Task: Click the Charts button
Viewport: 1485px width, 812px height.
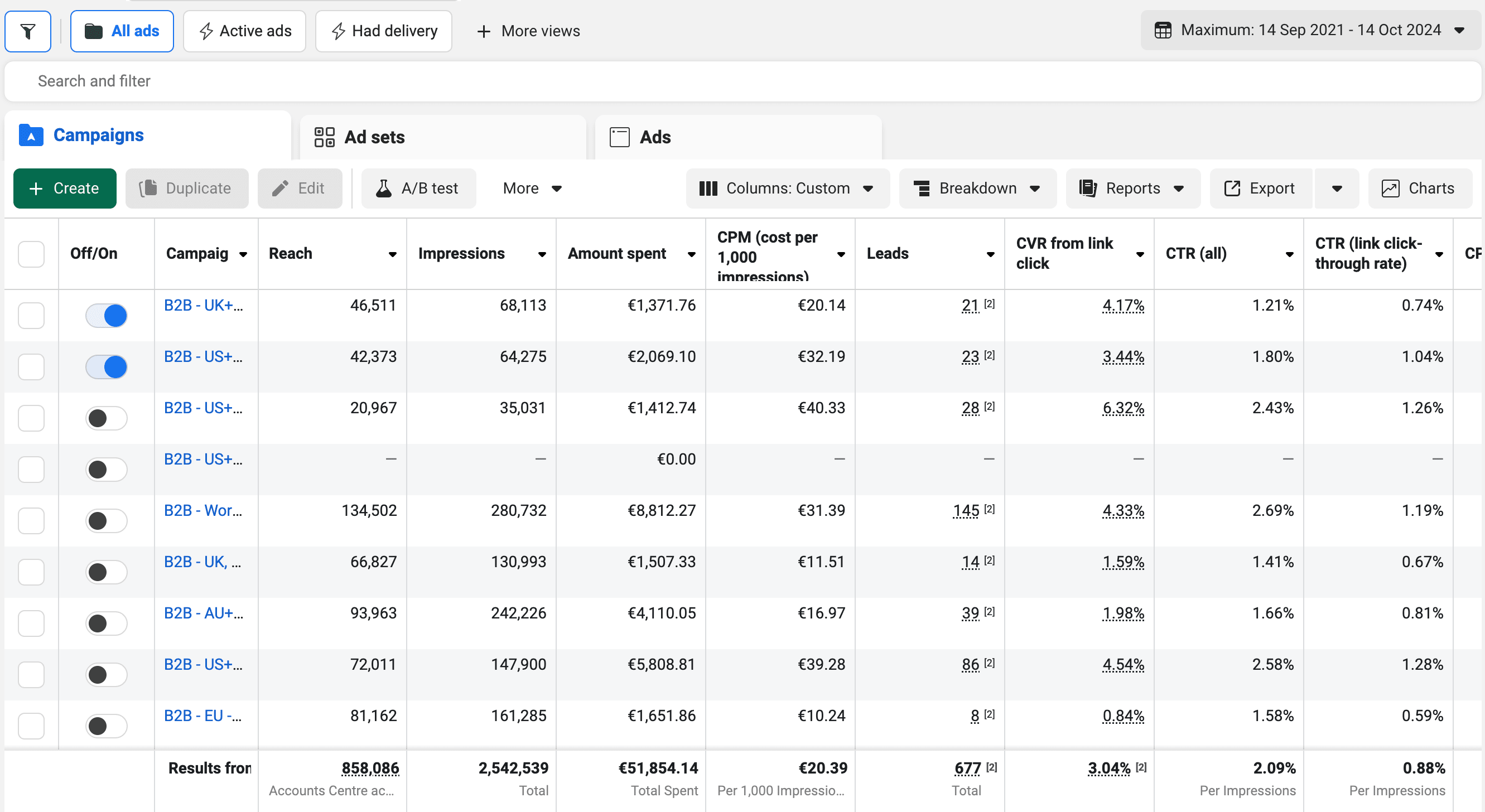Action: point(1420,188)
